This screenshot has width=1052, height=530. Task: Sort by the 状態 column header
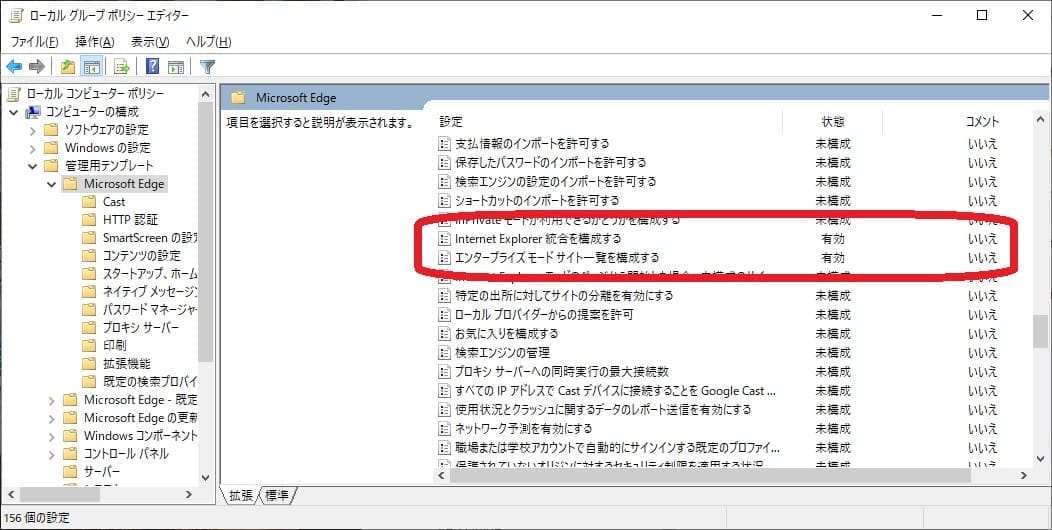[x=833, y=121]
